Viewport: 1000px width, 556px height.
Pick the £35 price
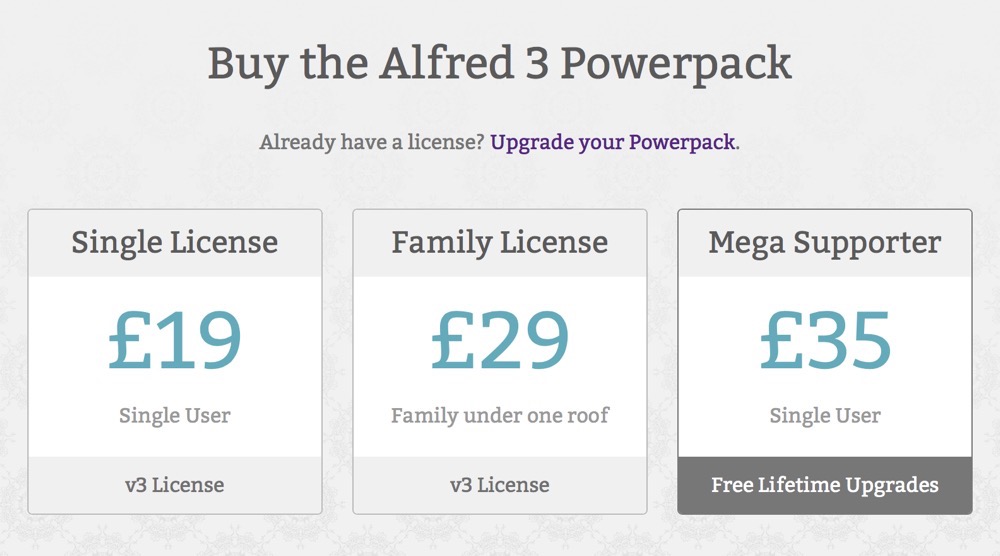825,340
